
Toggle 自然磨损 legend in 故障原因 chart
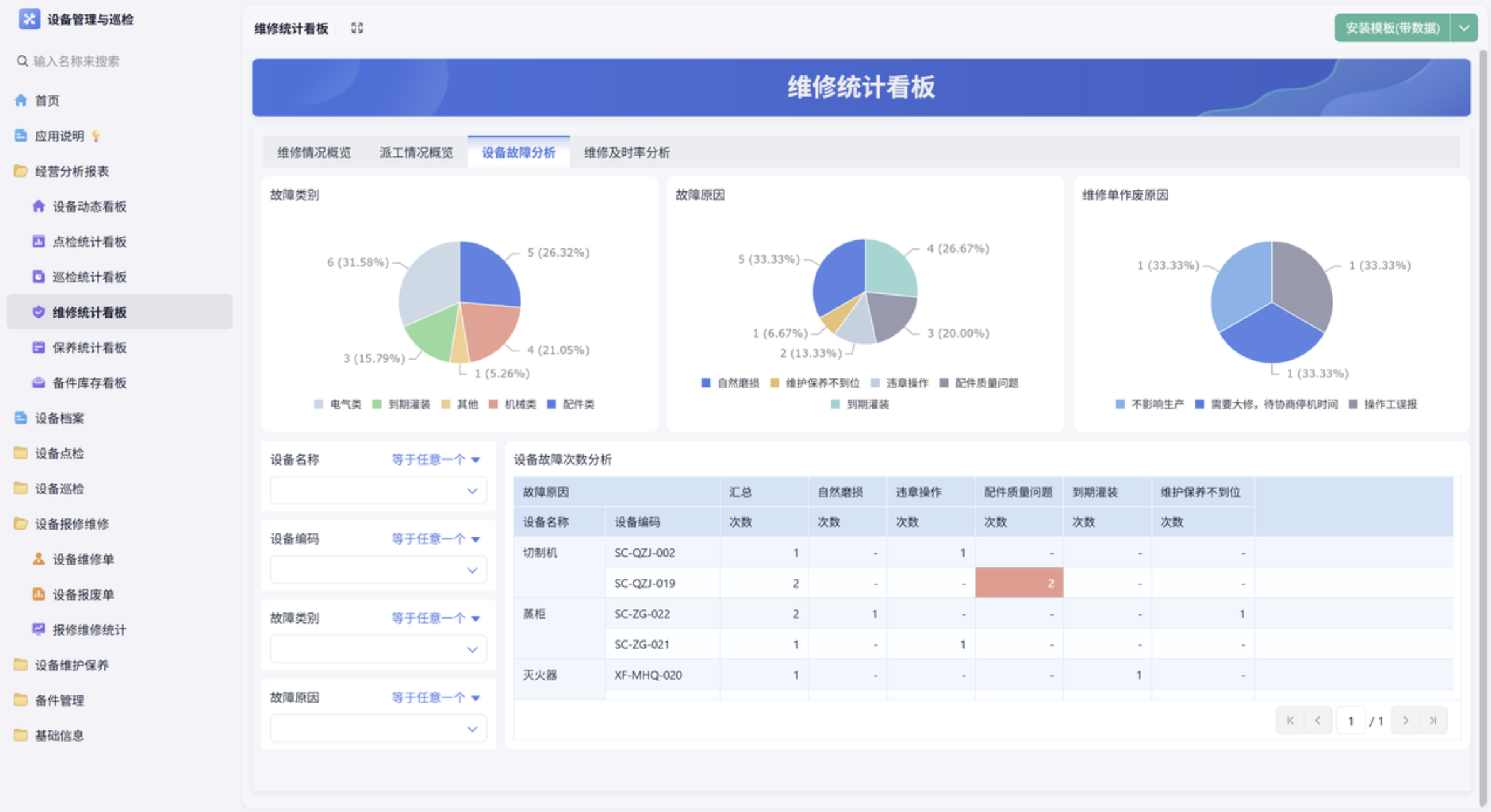coord(730,383)
